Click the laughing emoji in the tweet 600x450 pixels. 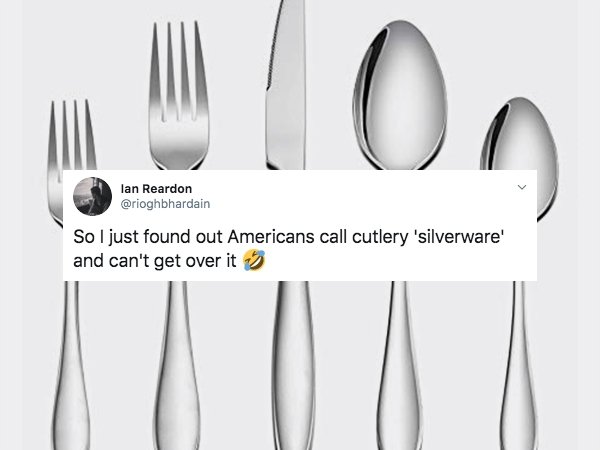[x=254, y=260]
